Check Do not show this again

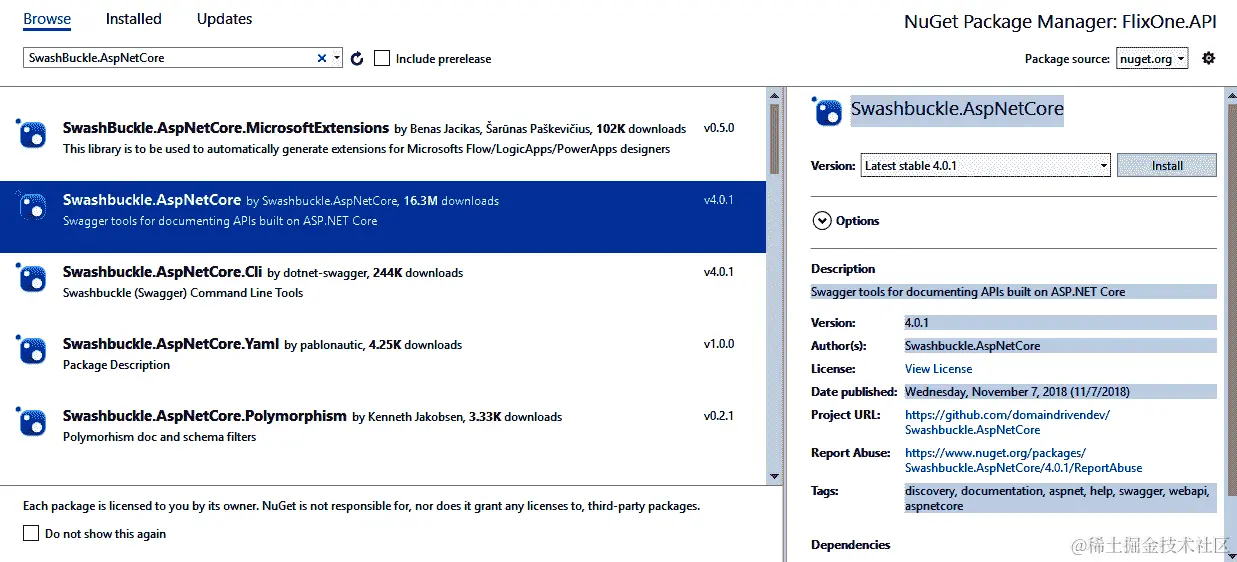pyautogui.click(x=31, y=533)
